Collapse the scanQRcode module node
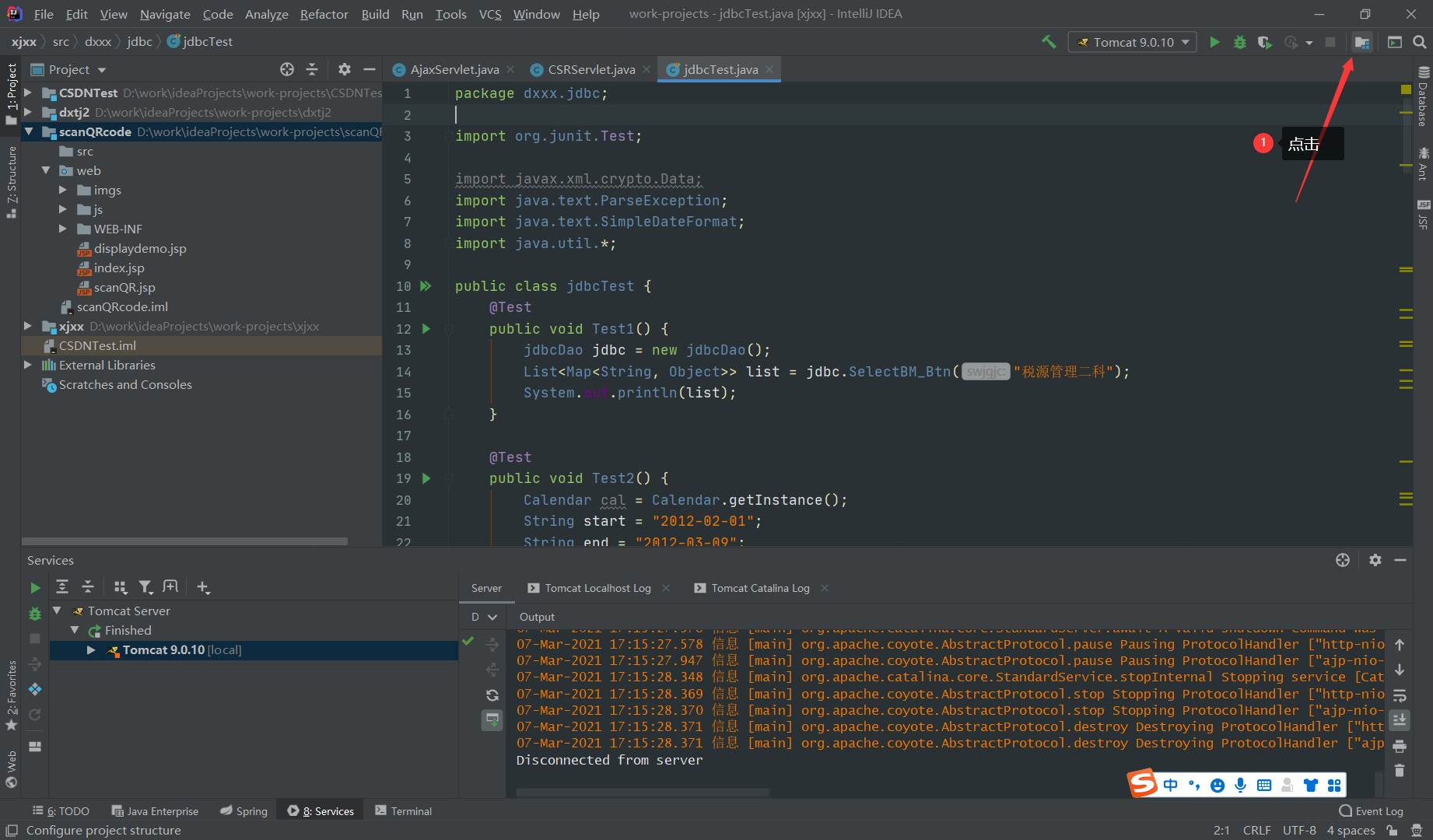The image size is (1433, 840). (x=28, y=131)
